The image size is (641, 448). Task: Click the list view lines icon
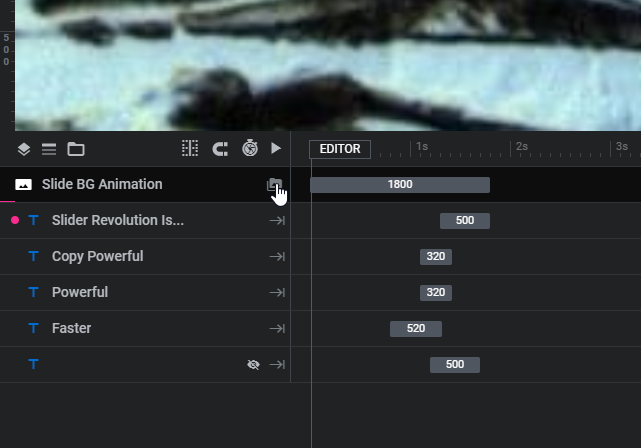coord(49,149)
